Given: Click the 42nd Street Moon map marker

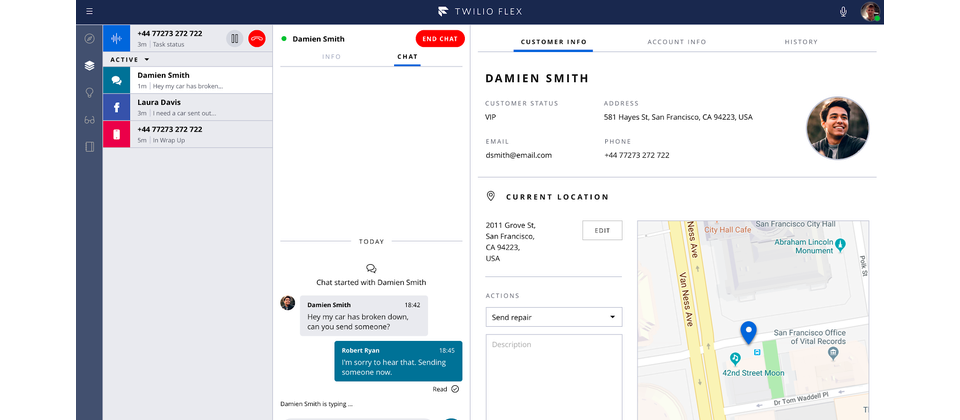Looking at the screenshot, I should (735, 357).
